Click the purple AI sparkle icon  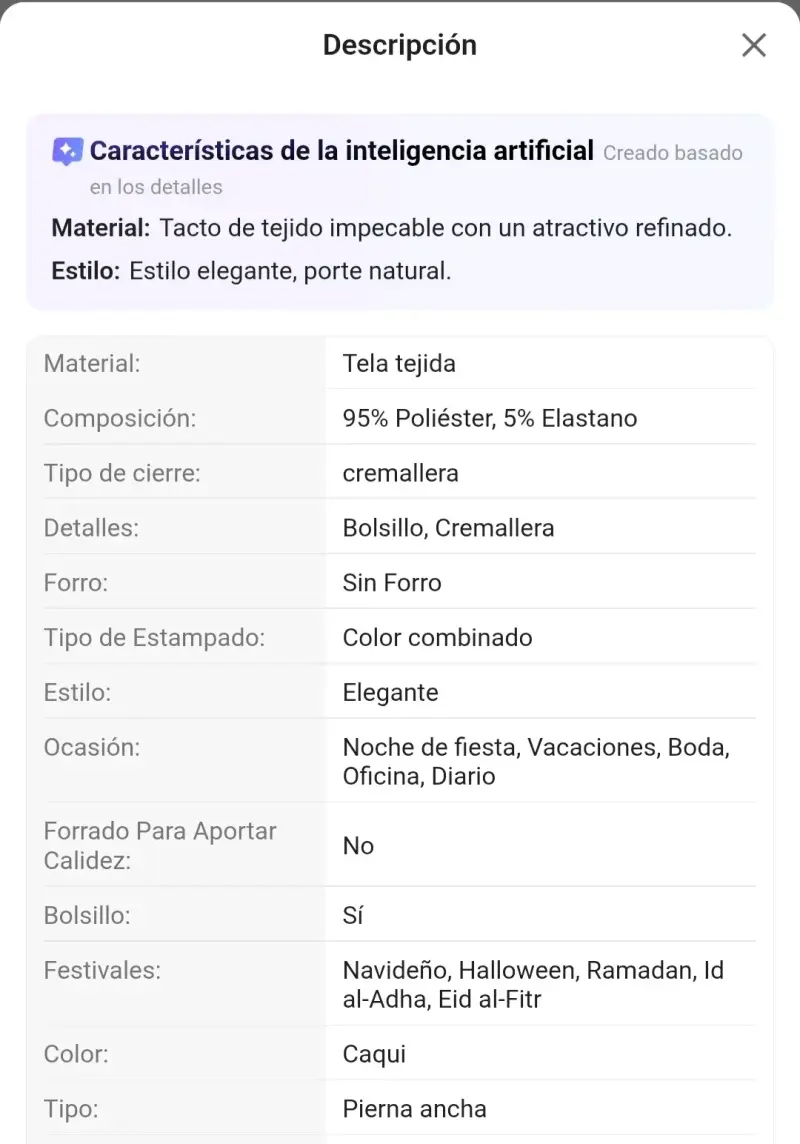(x=67, y=152)
